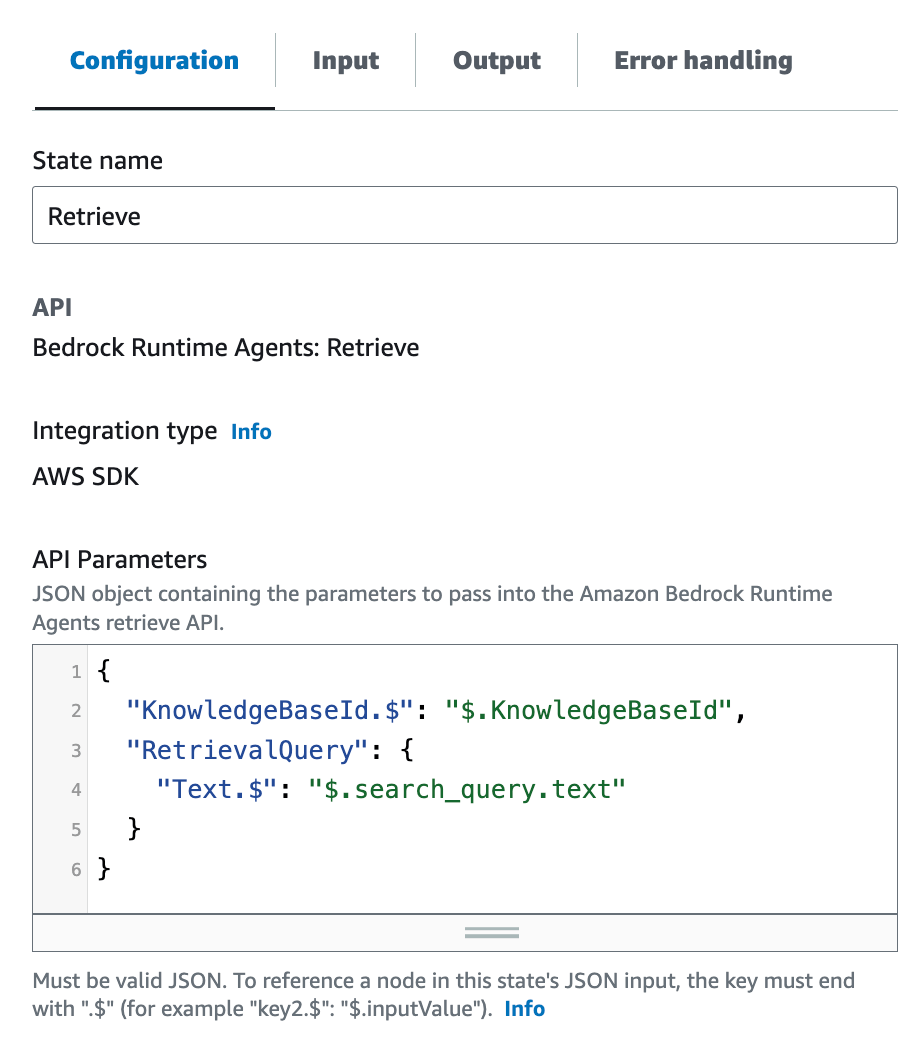Open the Error handling tab

(703, 61)
